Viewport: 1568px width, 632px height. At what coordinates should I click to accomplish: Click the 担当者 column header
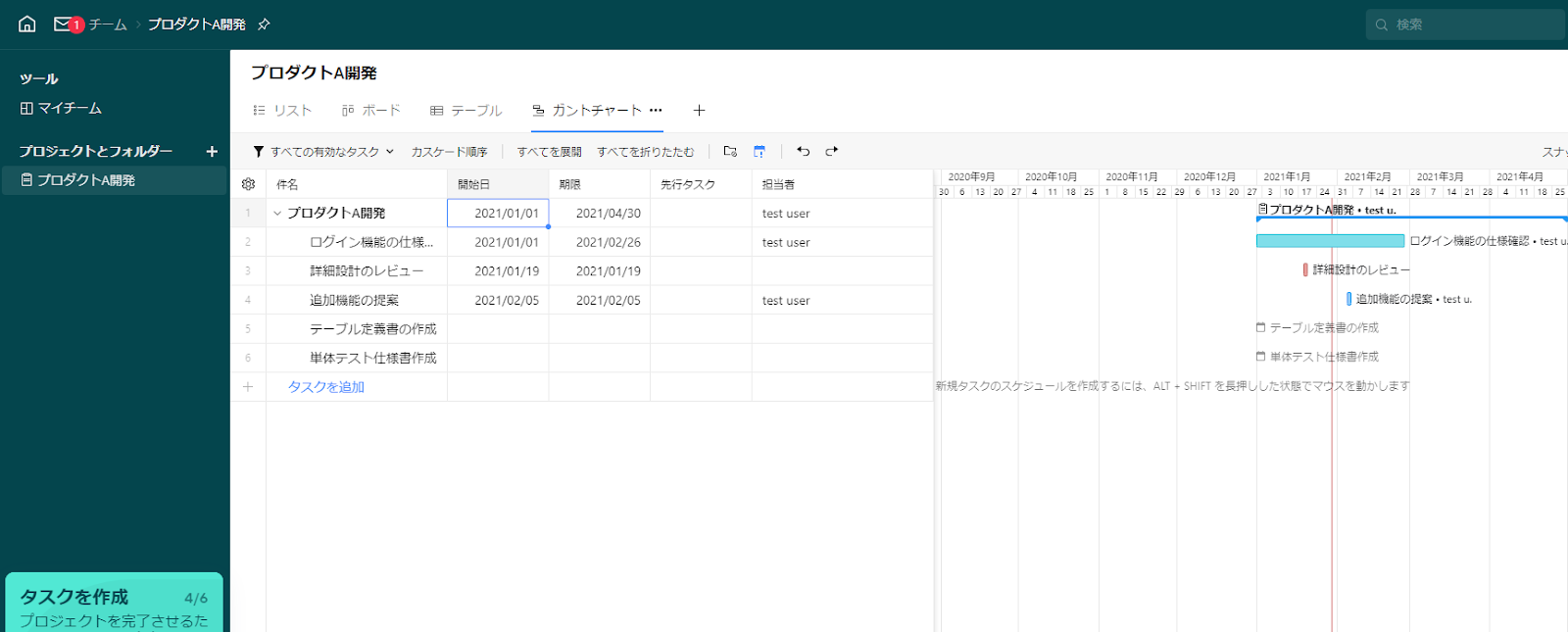(843, 184)
